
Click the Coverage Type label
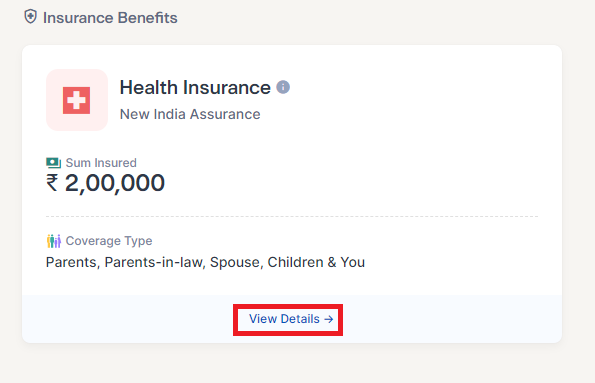click(109, 241)
